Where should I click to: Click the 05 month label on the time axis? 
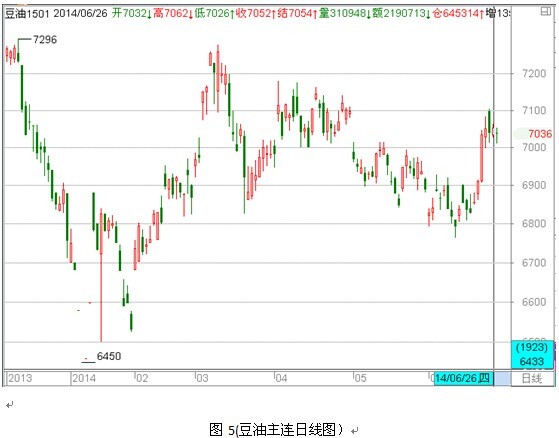(x=360, y=378)
